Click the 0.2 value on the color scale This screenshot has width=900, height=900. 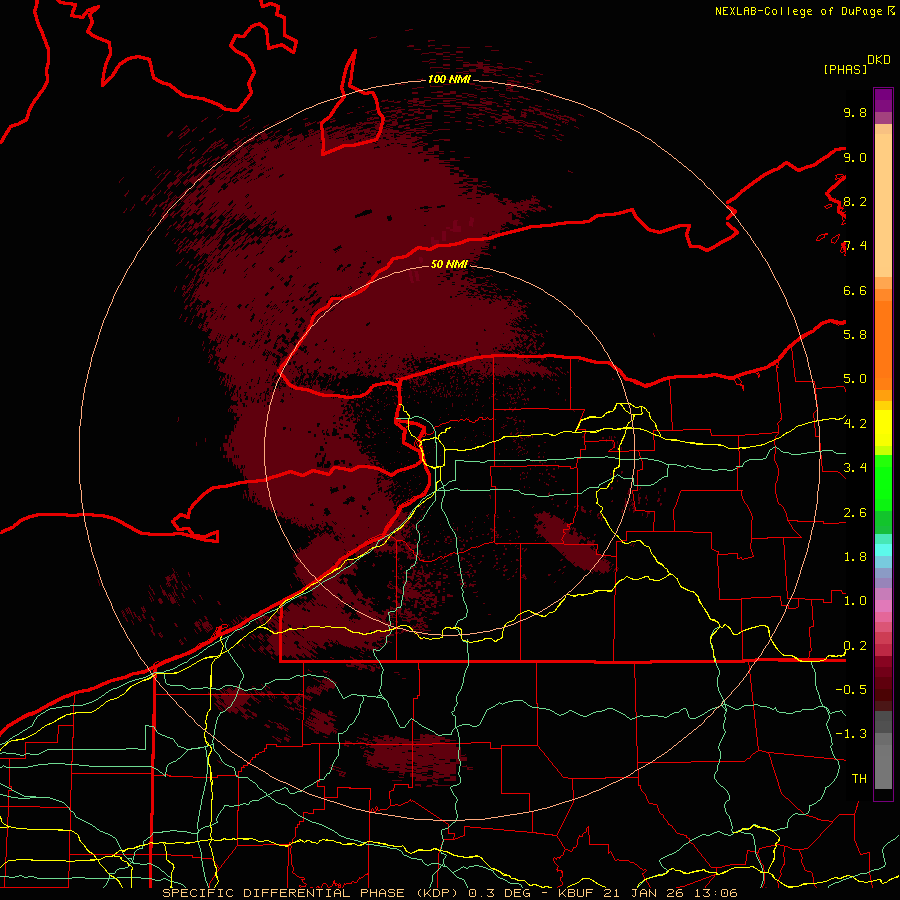(x=855, y=646)
